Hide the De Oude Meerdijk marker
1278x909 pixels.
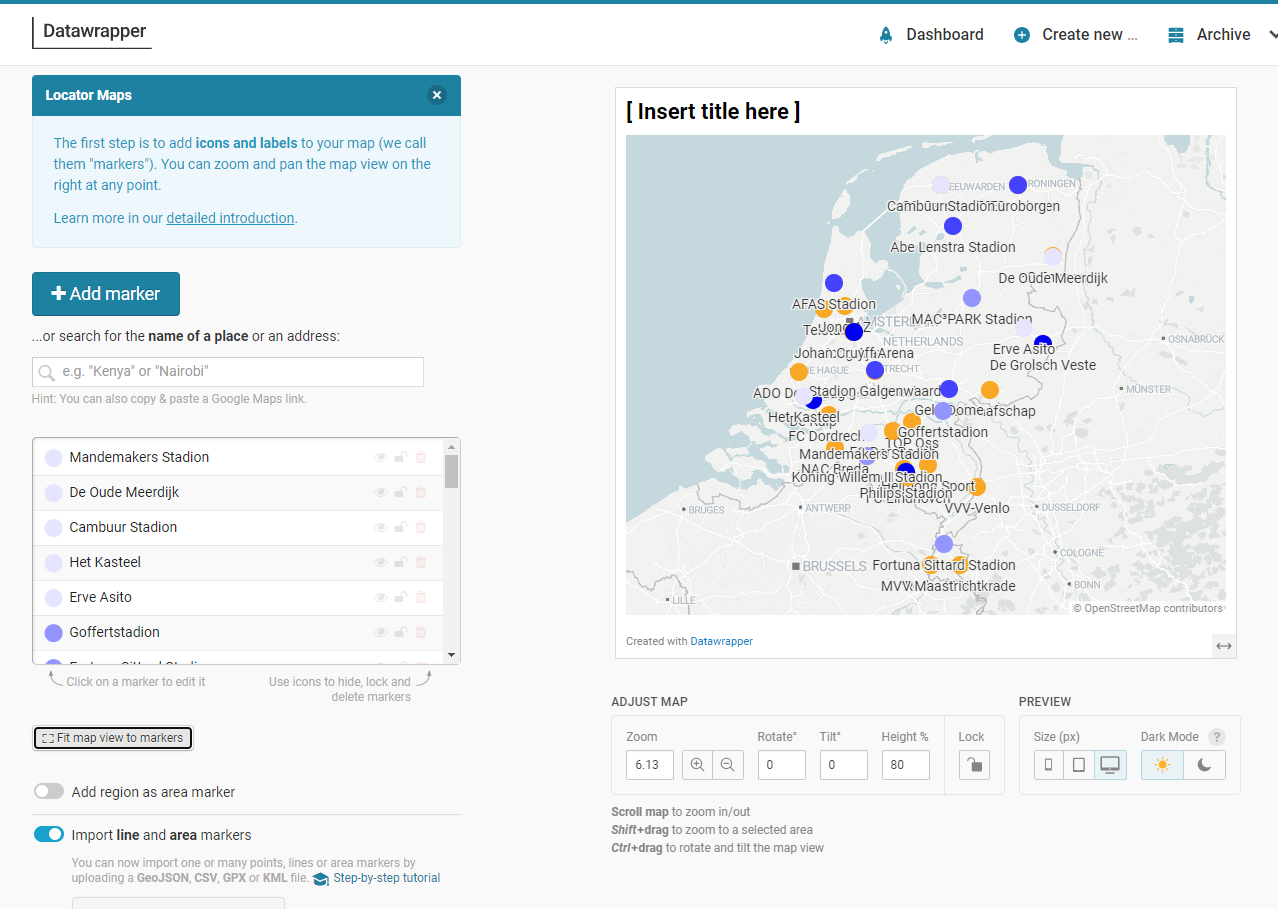pyautogui.click(x=381, y=492)
